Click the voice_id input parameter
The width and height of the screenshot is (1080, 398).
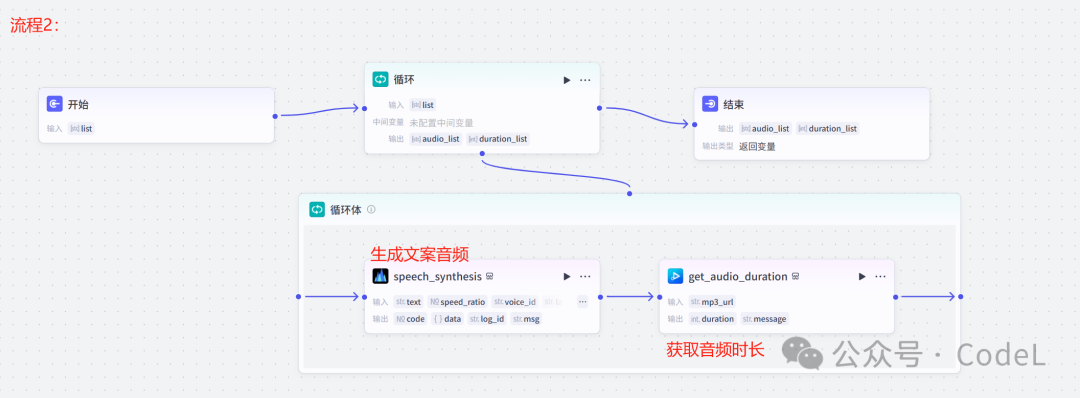pyautogui.click(x=515, y=302)
